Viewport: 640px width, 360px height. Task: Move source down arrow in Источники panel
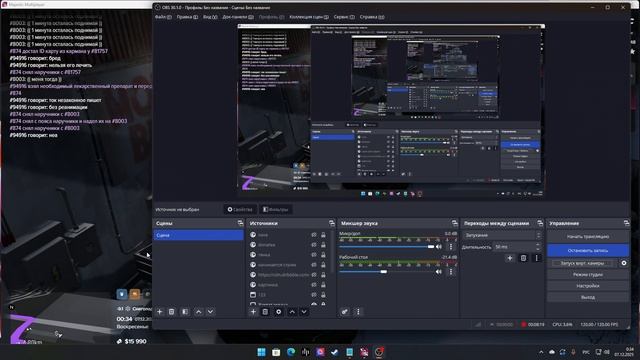(304, 312)
